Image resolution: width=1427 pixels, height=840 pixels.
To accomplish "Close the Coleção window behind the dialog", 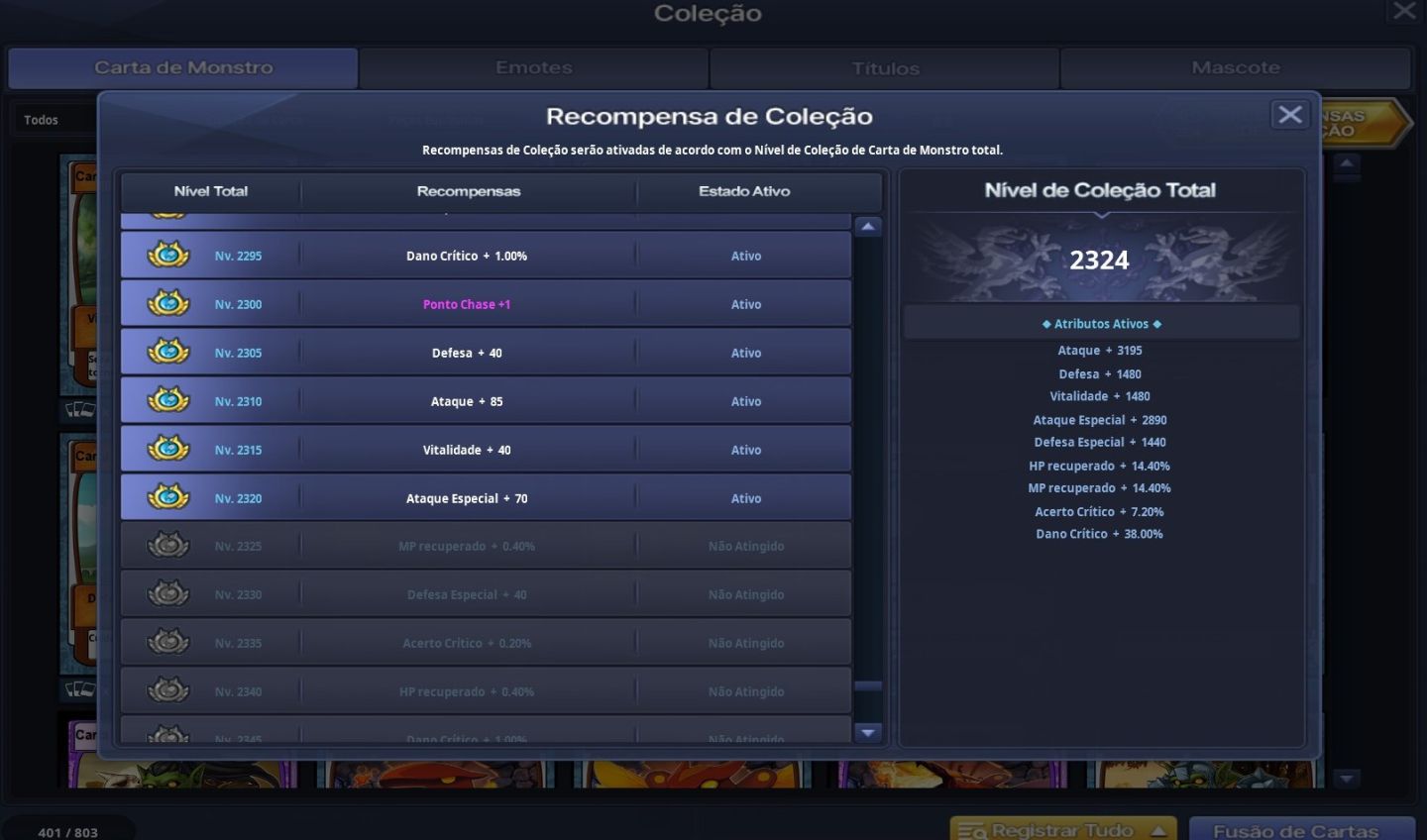I will 1405,12.
